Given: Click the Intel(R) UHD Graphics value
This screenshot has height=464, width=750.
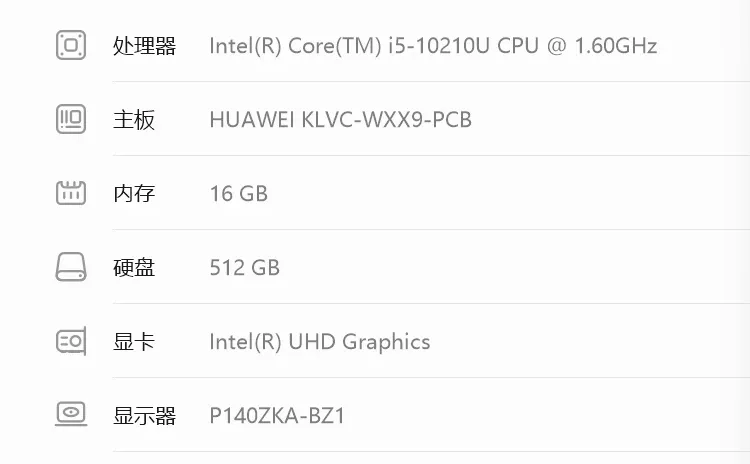Looking at the screenshot, I should (x=319, y=342).
